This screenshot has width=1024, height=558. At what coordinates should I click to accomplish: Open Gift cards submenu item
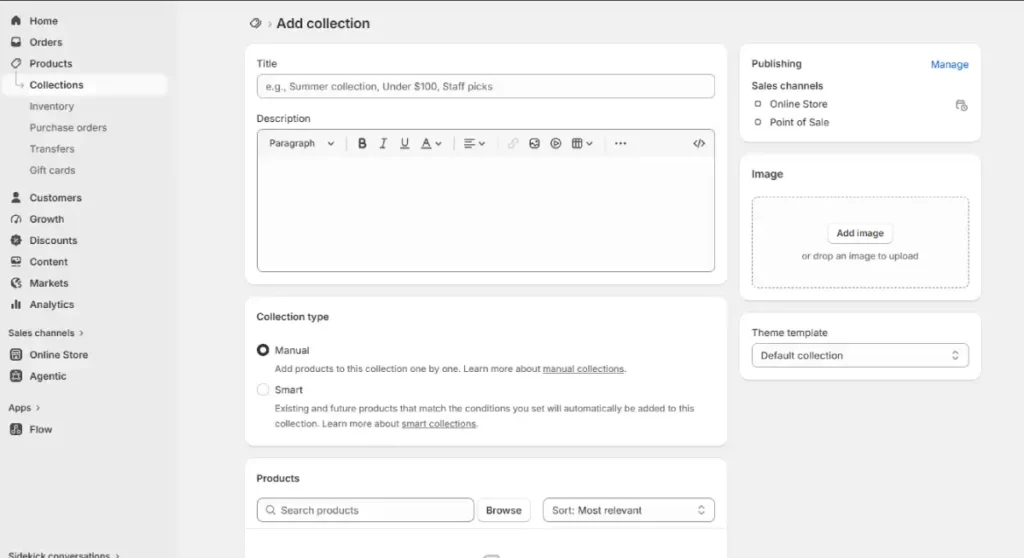(x=52, y=170)
